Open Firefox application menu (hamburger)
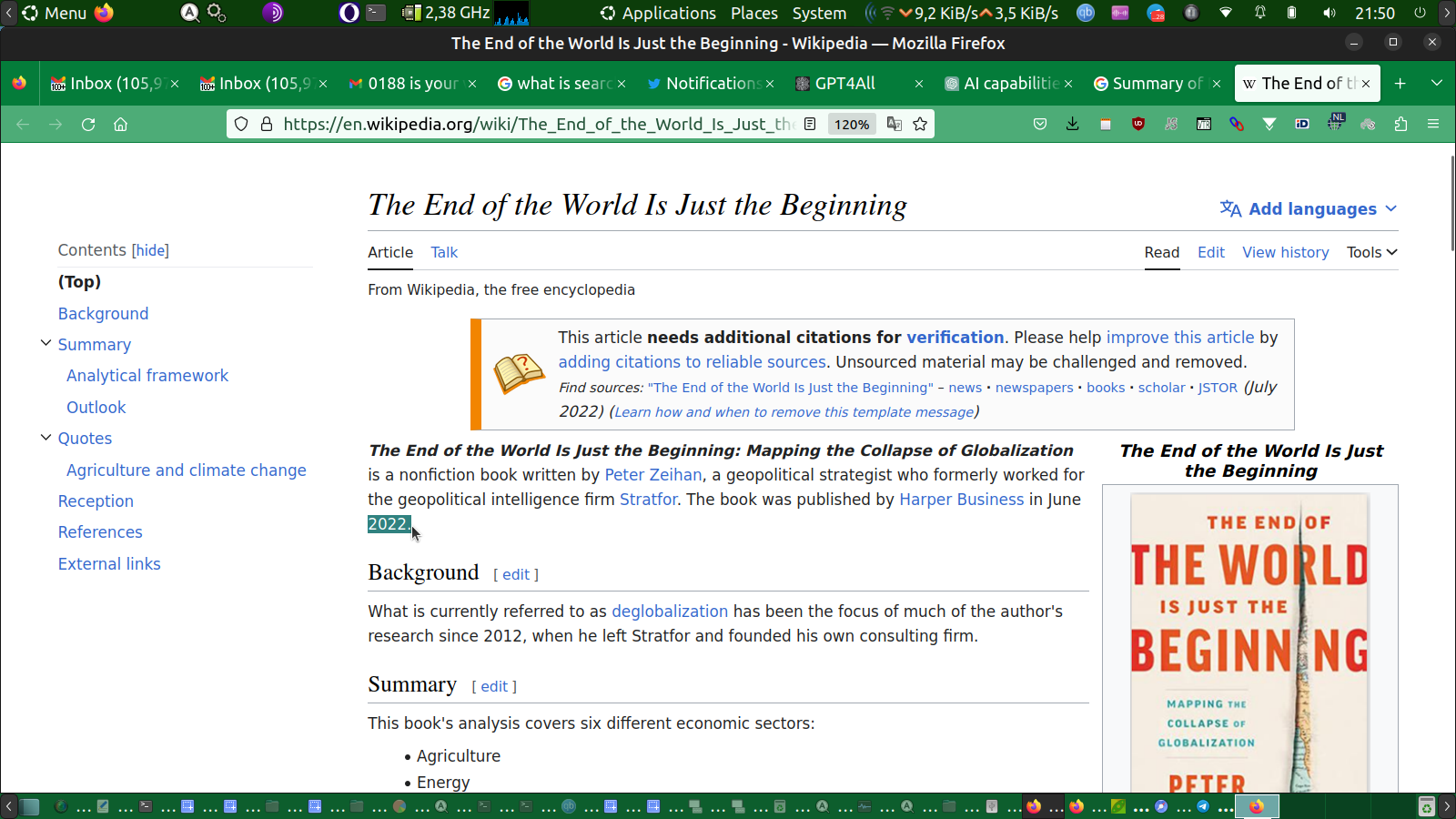 [x=1433, y=124]
